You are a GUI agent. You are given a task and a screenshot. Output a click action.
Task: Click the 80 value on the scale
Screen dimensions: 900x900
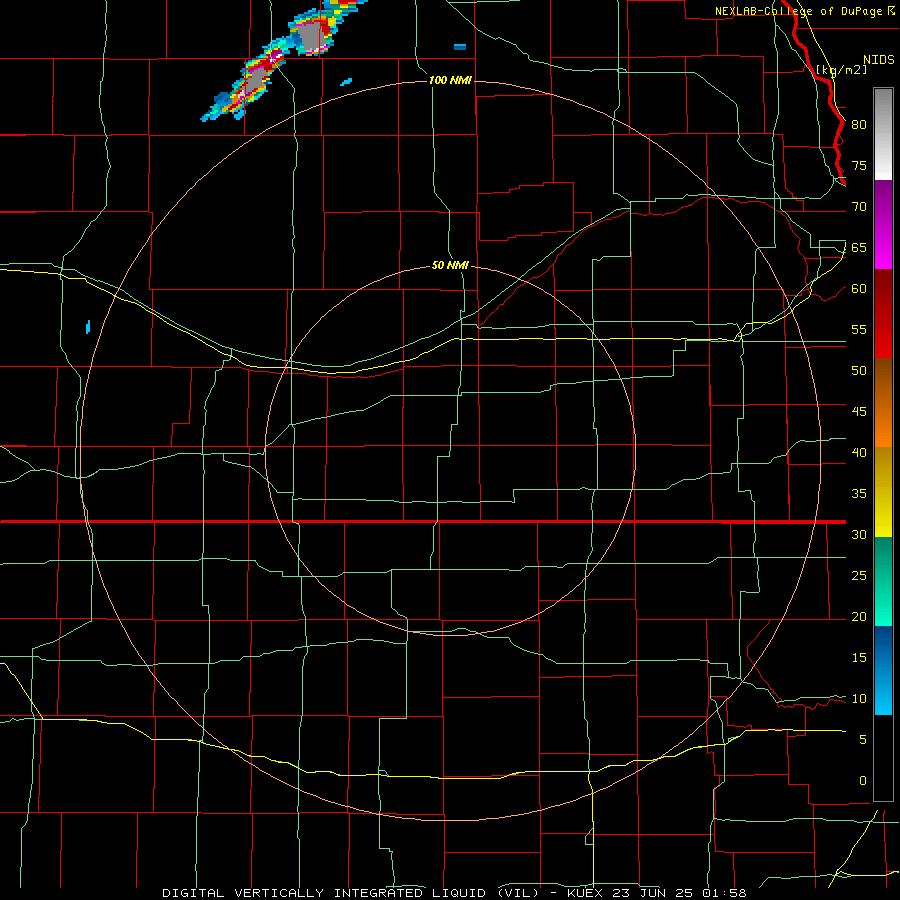[859, 125]
